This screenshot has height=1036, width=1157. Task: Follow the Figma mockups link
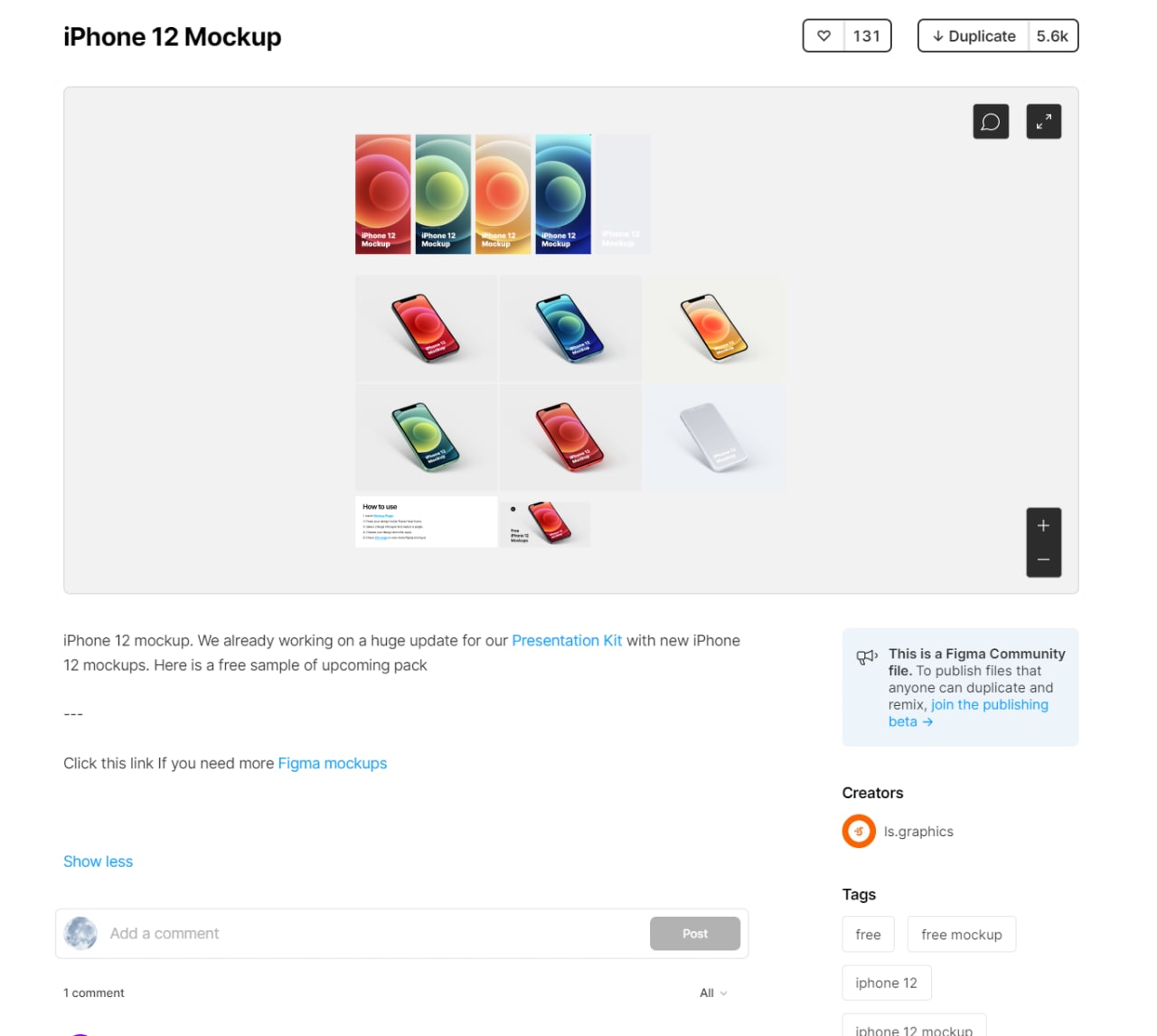(x=332, y=763)
